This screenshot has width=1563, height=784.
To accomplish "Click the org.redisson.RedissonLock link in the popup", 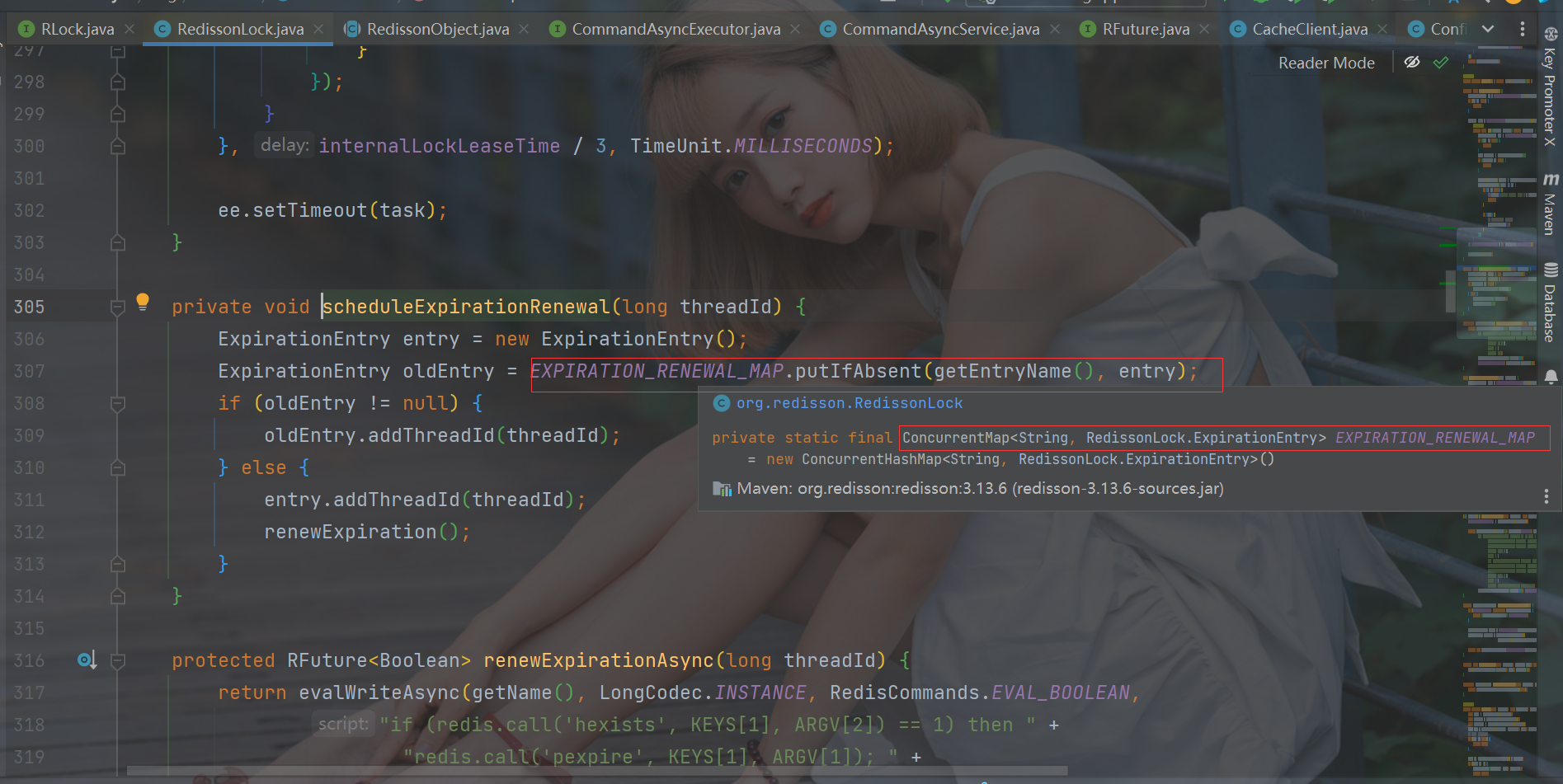I will (849, 403).
